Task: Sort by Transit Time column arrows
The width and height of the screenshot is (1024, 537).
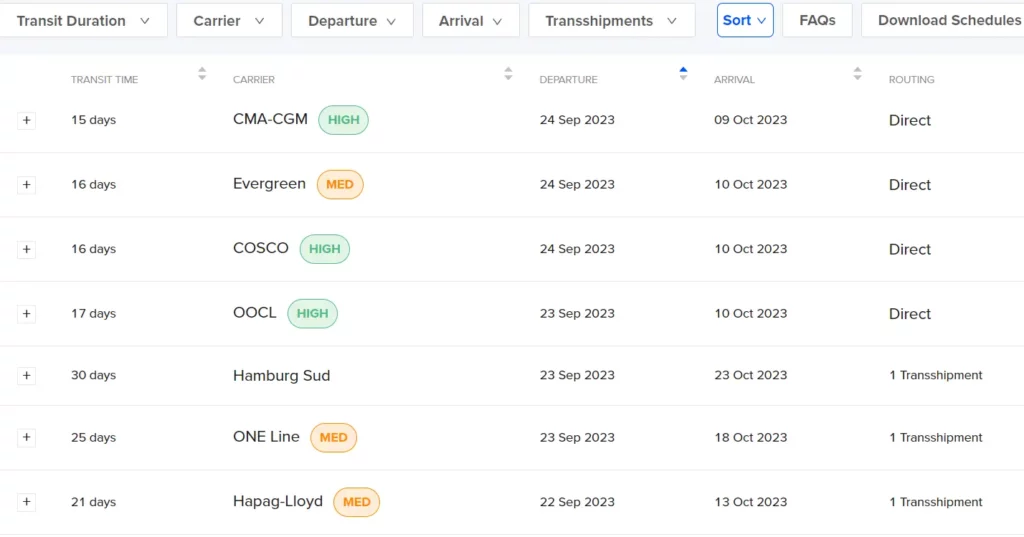Action: (202, 74)
